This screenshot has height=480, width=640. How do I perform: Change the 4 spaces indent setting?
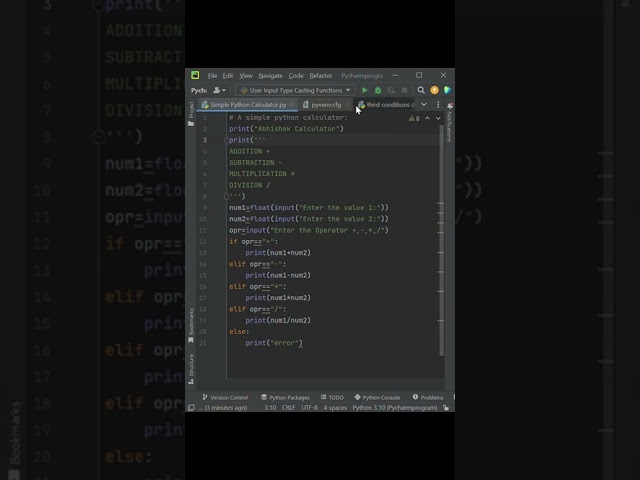click(335, 407)
